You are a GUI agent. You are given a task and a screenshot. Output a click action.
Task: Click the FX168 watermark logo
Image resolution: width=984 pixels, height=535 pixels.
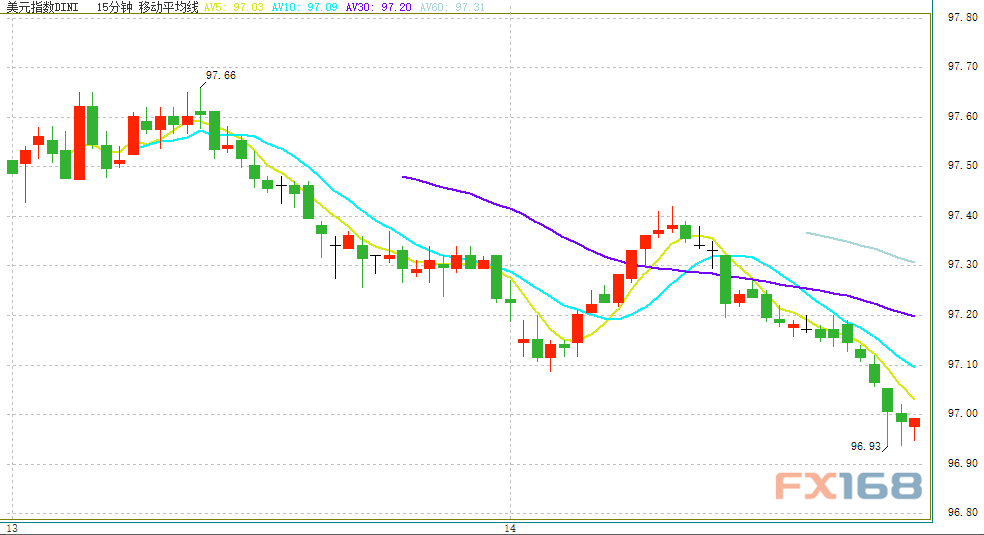[847, 487]
